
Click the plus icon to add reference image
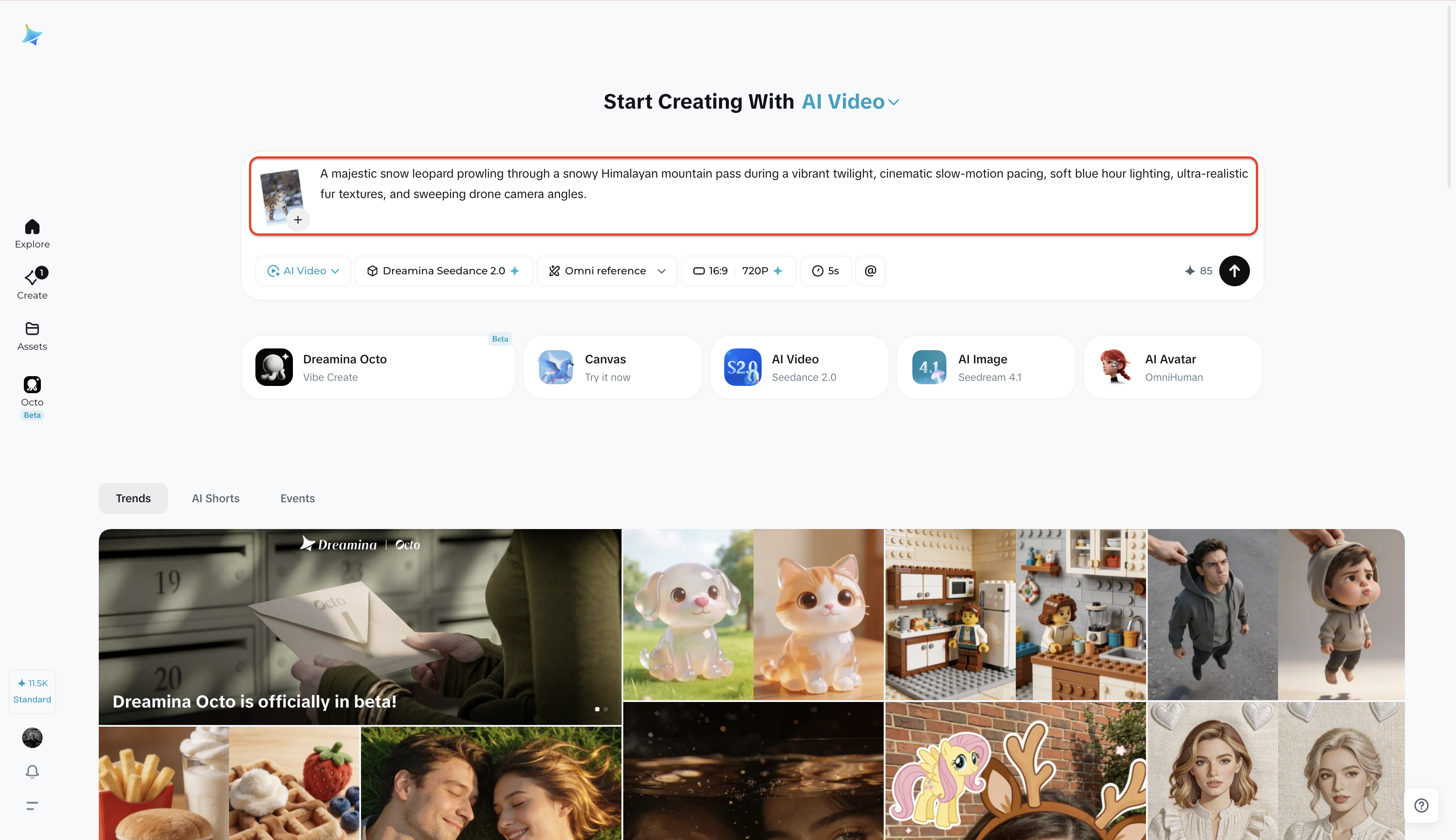[298, 220]
